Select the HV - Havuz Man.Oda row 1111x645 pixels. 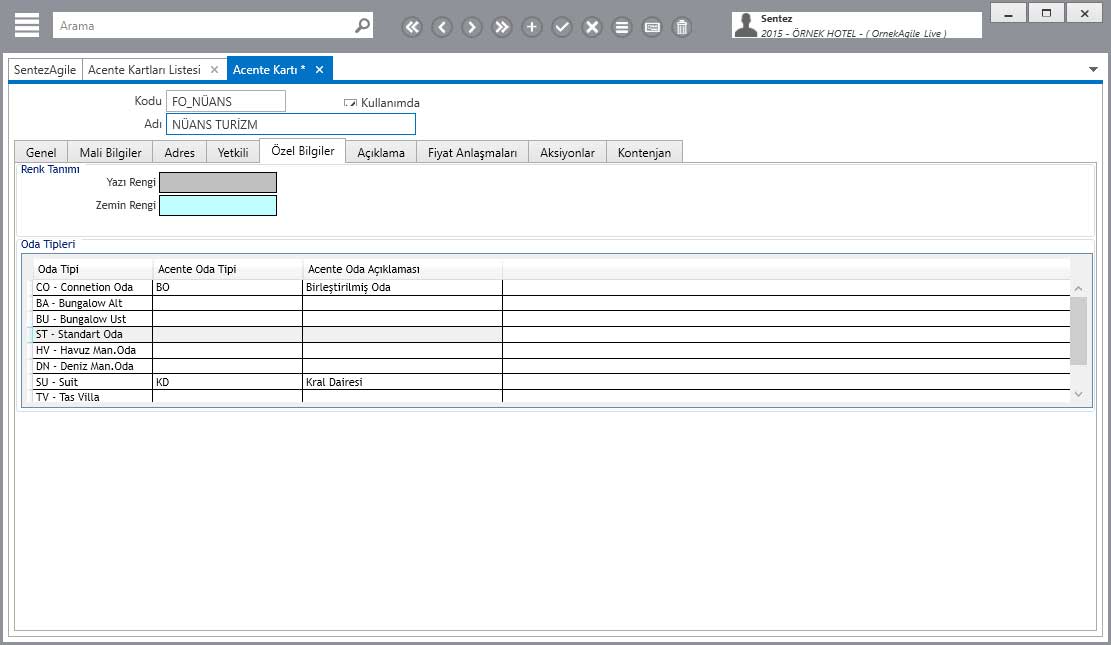(x=551, y=350)
